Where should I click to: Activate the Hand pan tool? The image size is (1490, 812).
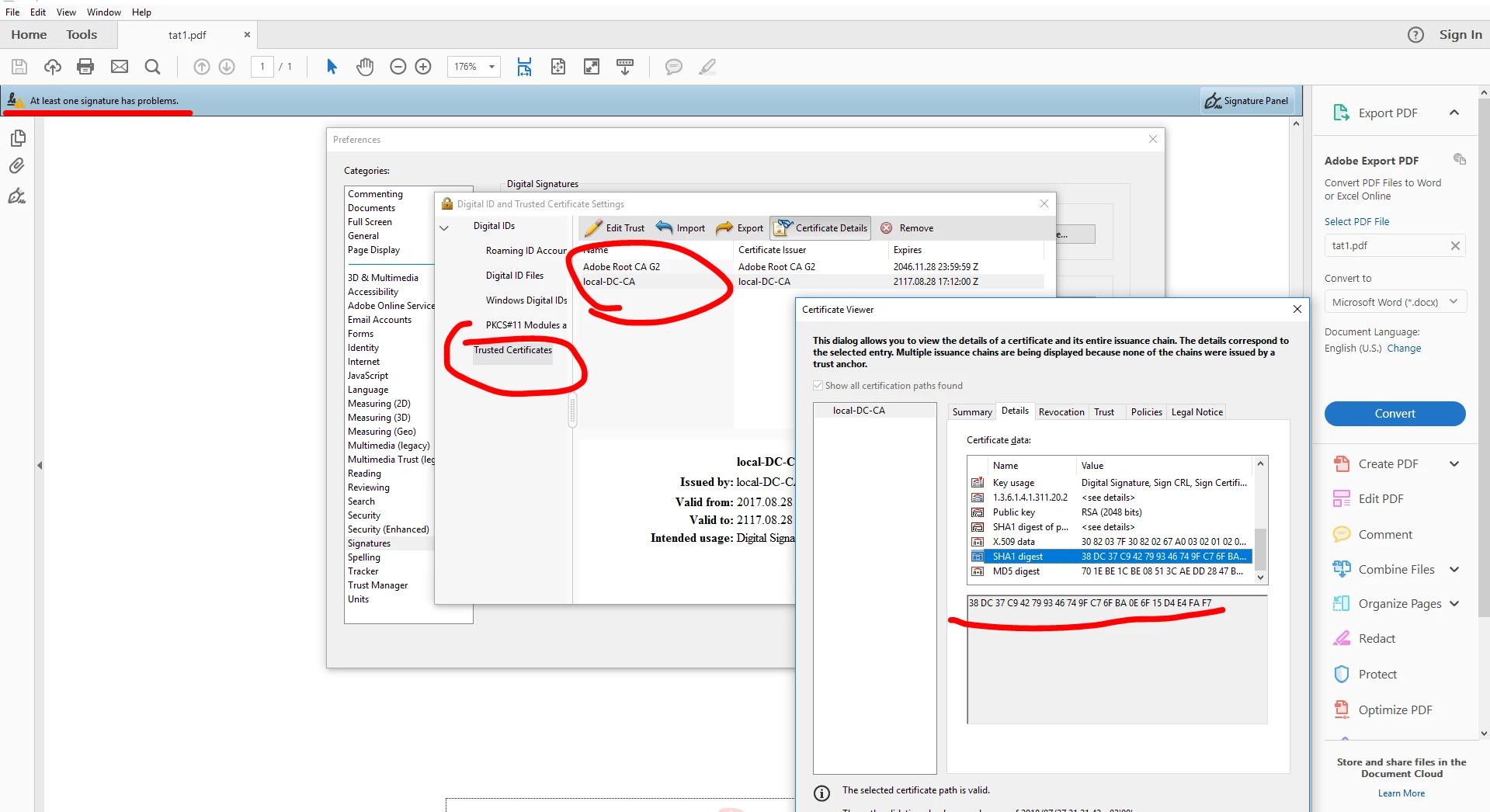[365, 67]
